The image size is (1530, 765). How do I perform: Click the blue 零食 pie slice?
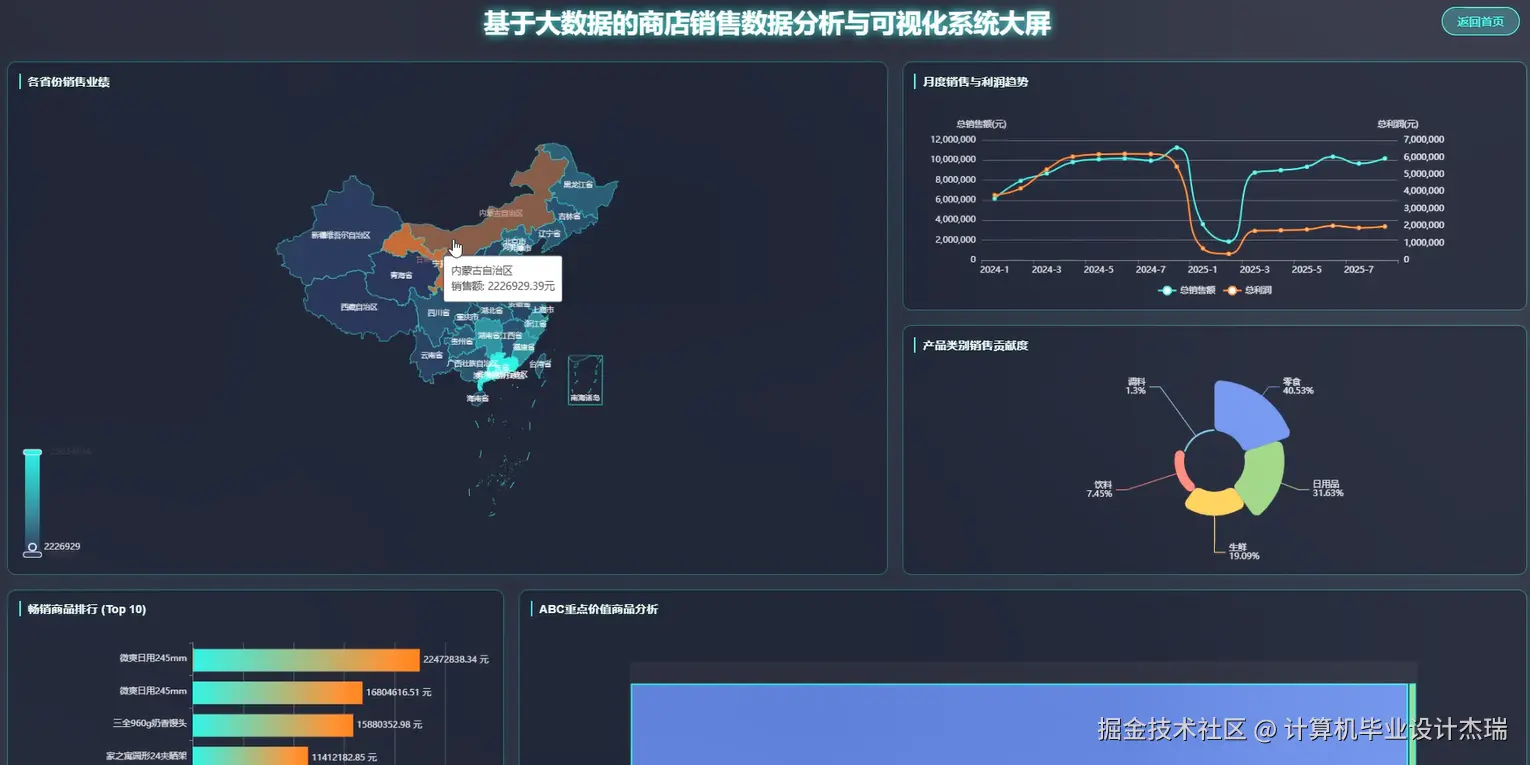[x=1248, y=413]
